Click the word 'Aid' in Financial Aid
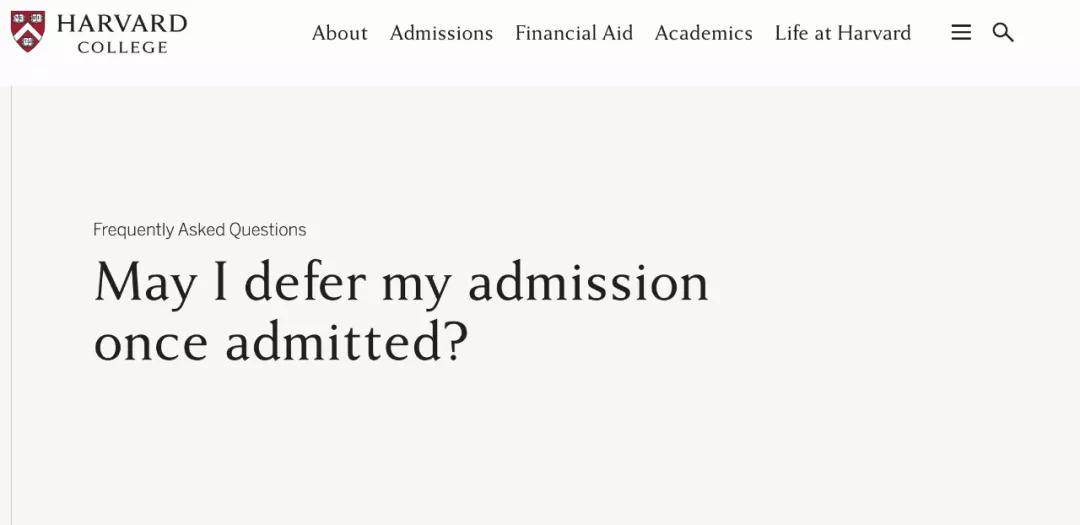The height and width of the screenshot is (525, 1080). 615,33
